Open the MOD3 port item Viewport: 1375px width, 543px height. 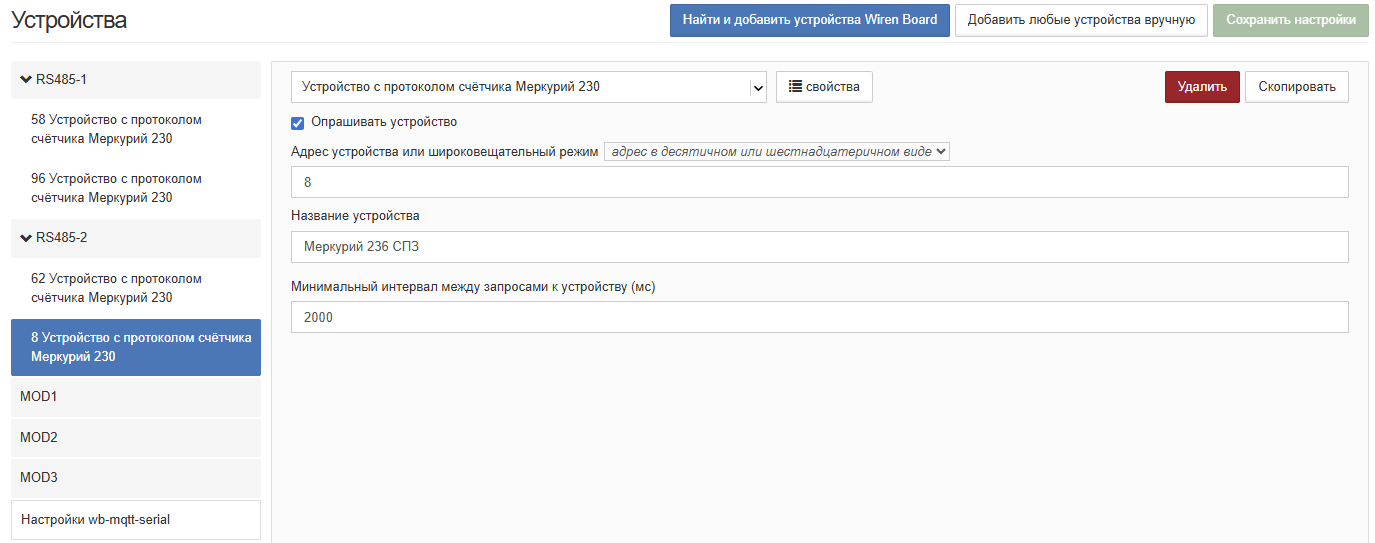pyautogui.click(x=135, y=478)
